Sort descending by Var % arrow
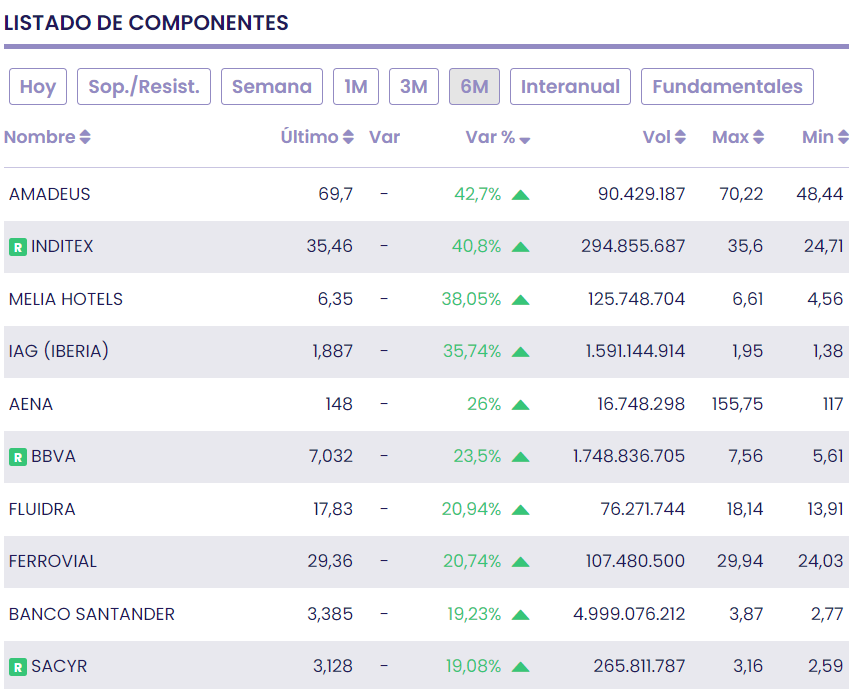 coord(525,140)
